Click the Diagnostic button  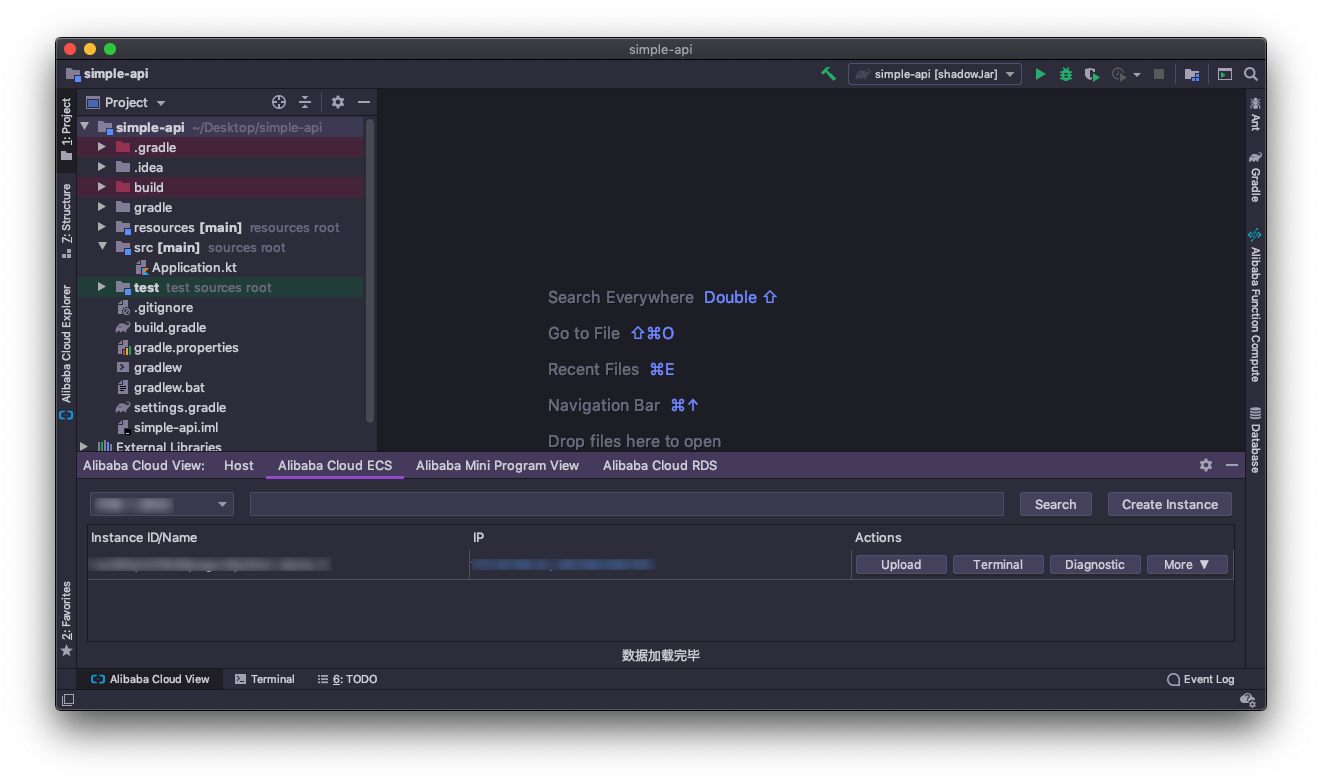[1095, 565]
